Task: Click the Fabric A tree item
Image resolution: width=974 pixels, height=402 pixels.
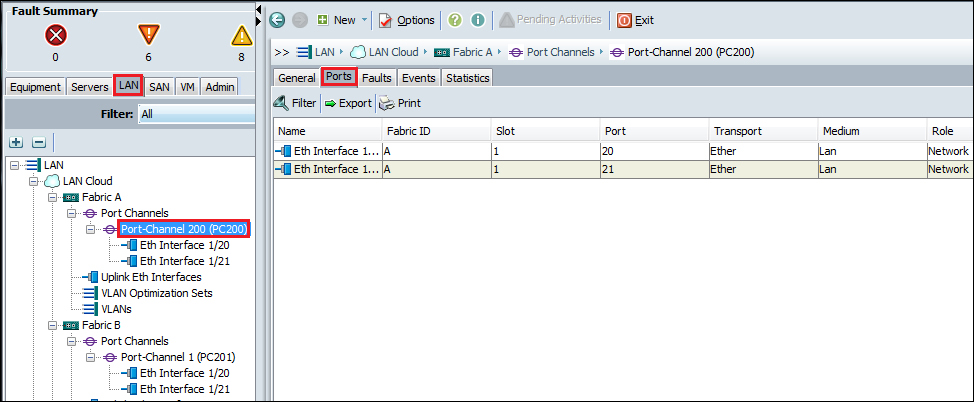Action: coord(101,197)
